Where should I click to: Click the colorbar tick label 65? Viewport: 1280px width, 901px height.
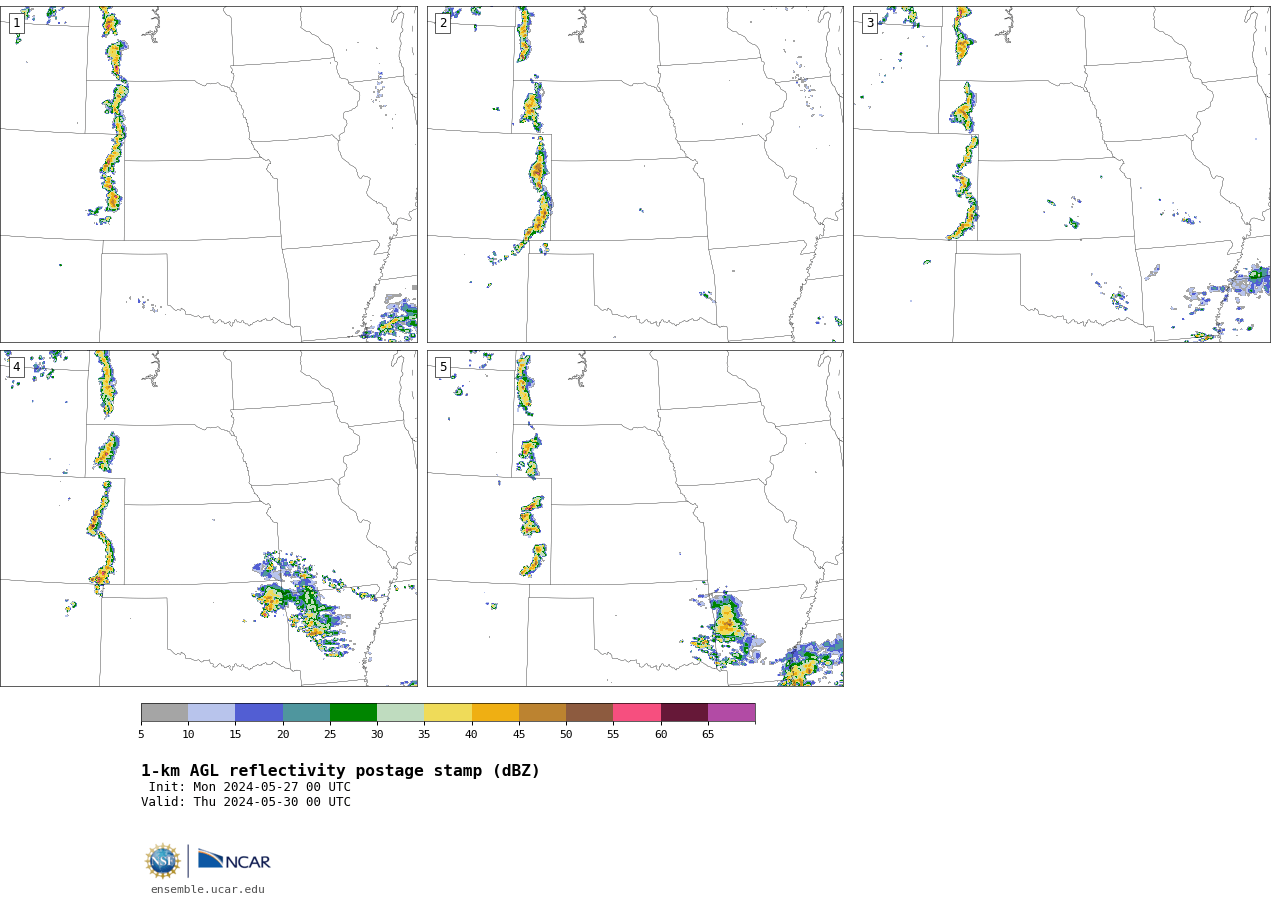coord(708,735)
